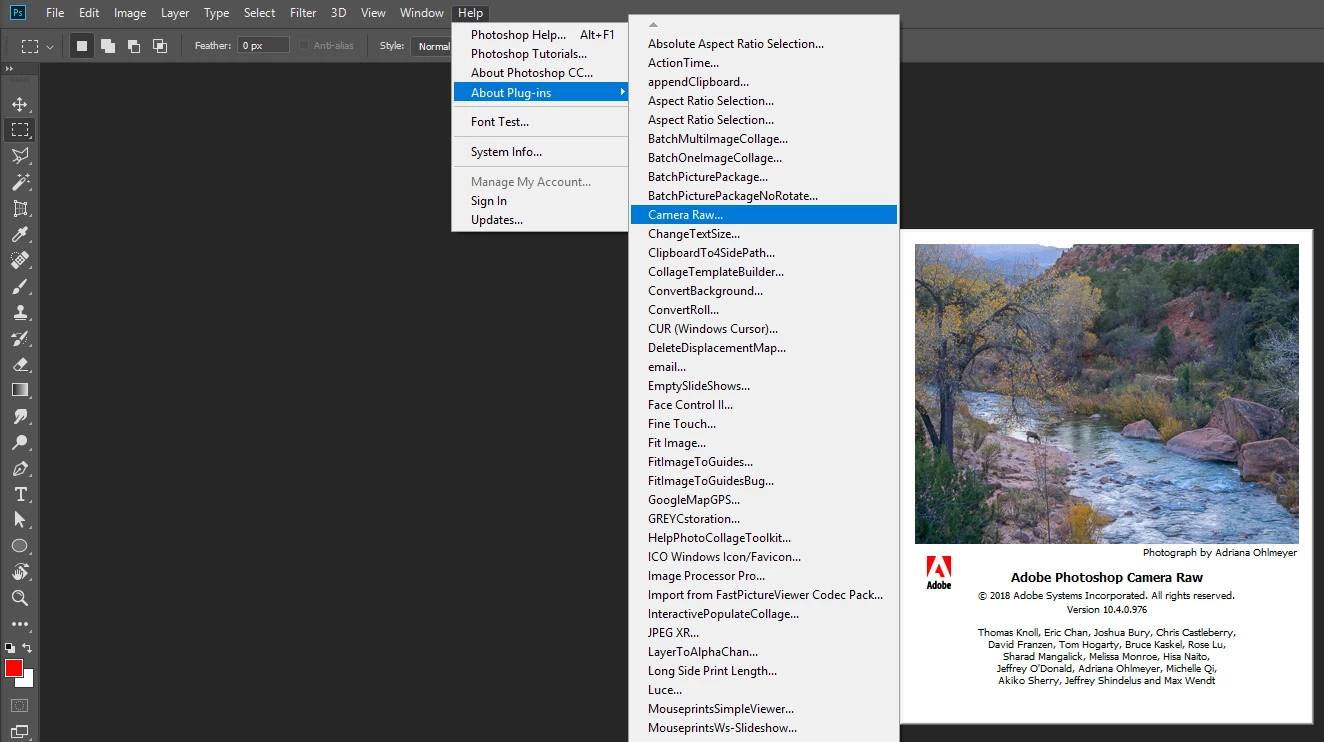Screen dimensions: 1324x742
Task: Open the Layer menu
Action: click(x=175, y=13)
